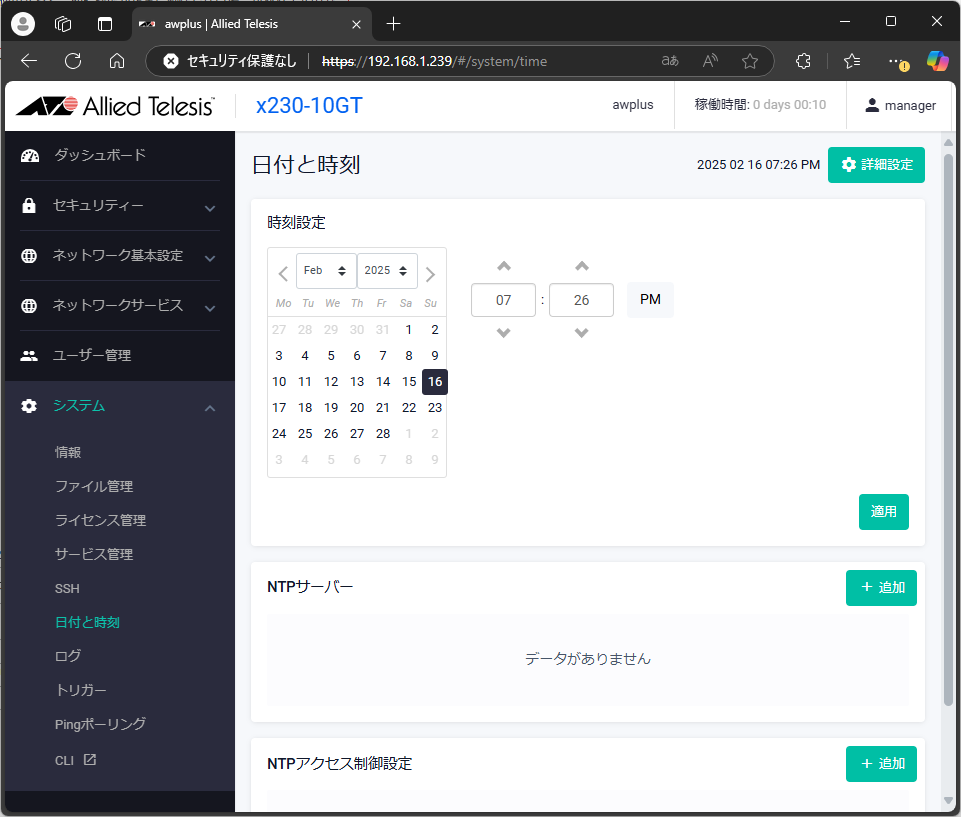Open the 2025 year dropdown

point(389,271)
